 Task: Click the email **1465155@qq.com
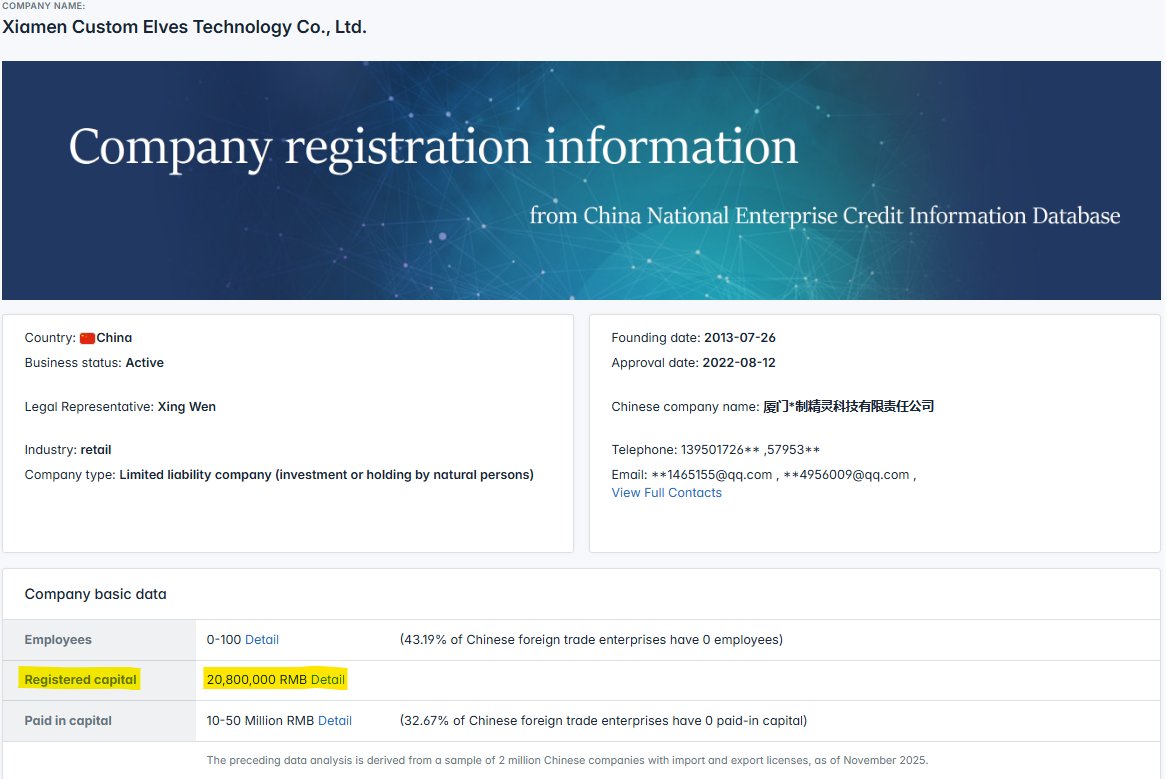pyautogui.click(x=712, y=475)
